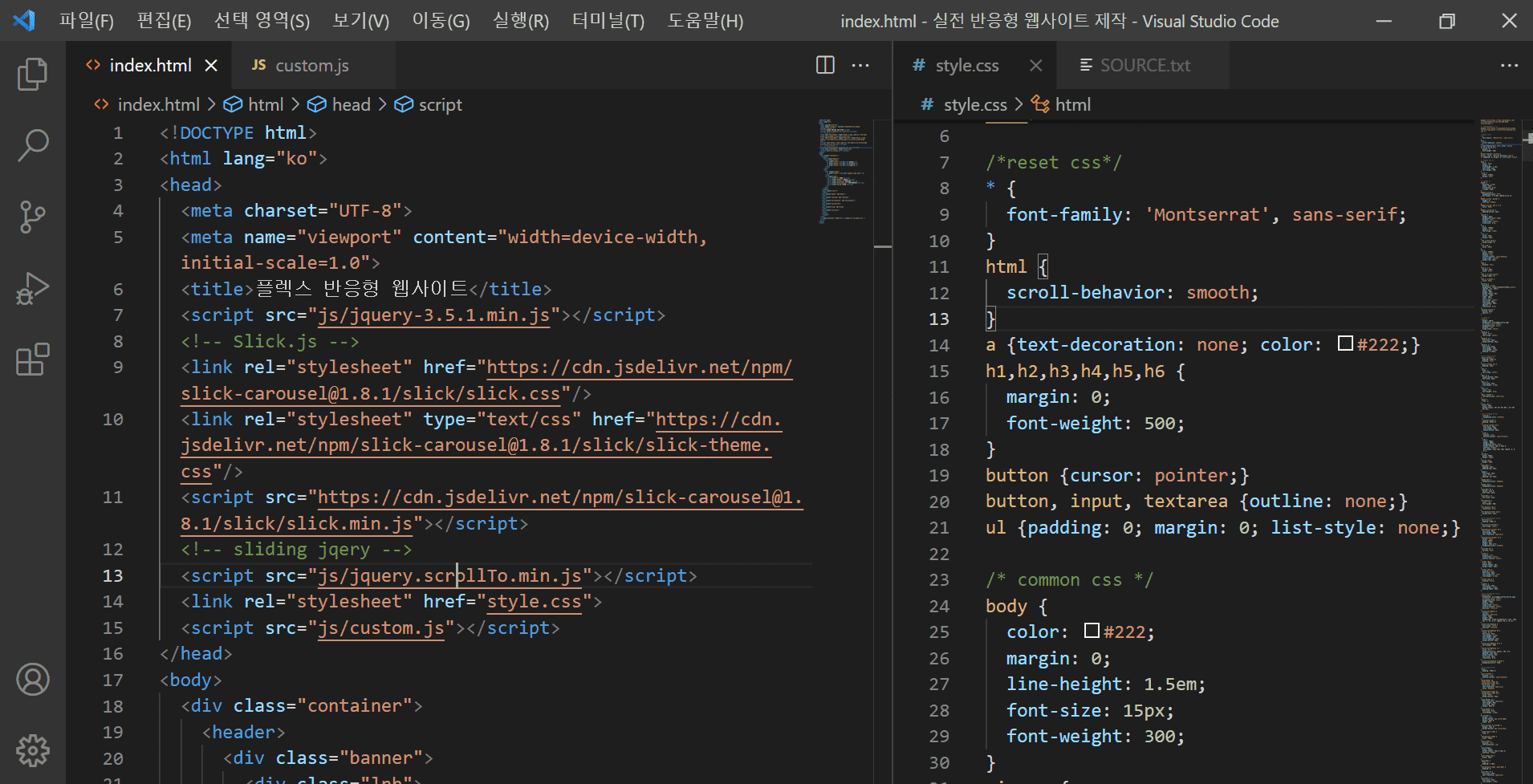Click the '/* common css */' comment

point(1069,580)
